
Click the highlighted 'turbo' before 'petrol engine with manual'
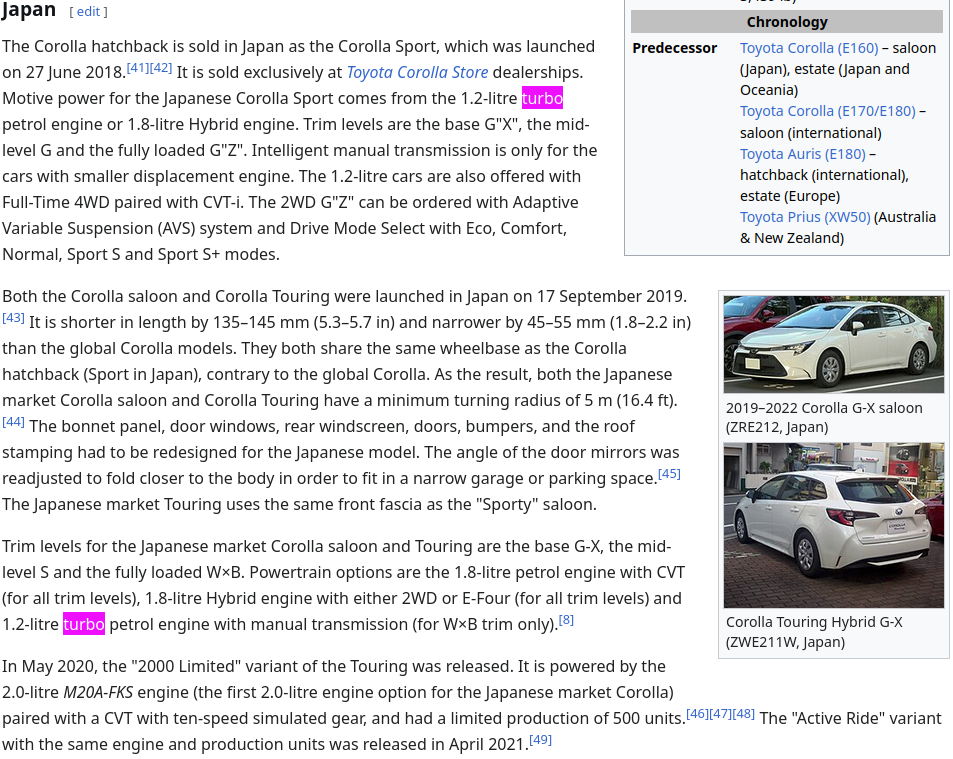(84, 624)
